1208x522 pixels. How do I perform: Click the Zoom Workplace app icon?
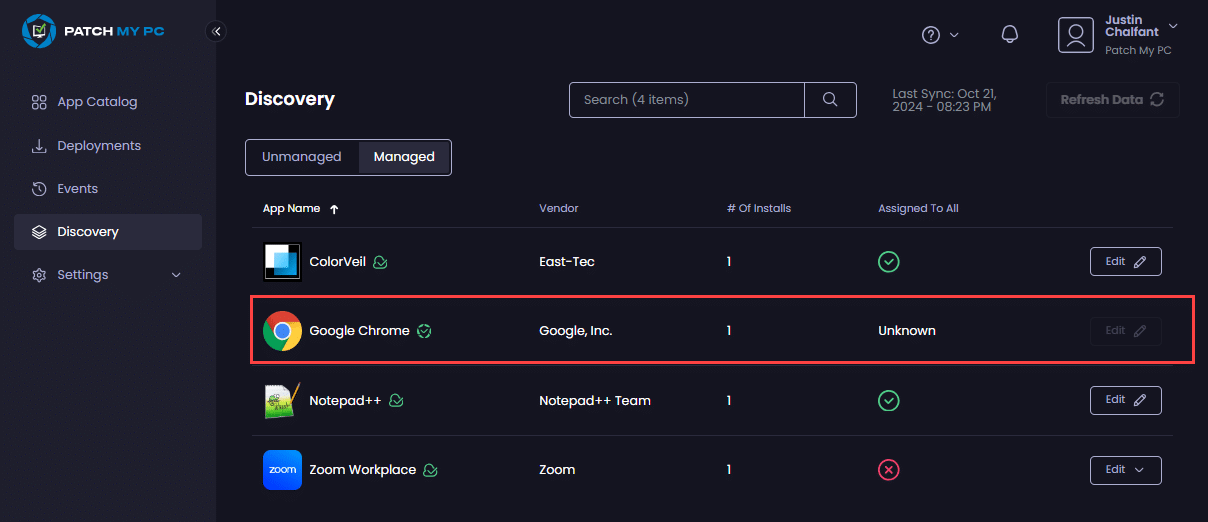(283, 470)
